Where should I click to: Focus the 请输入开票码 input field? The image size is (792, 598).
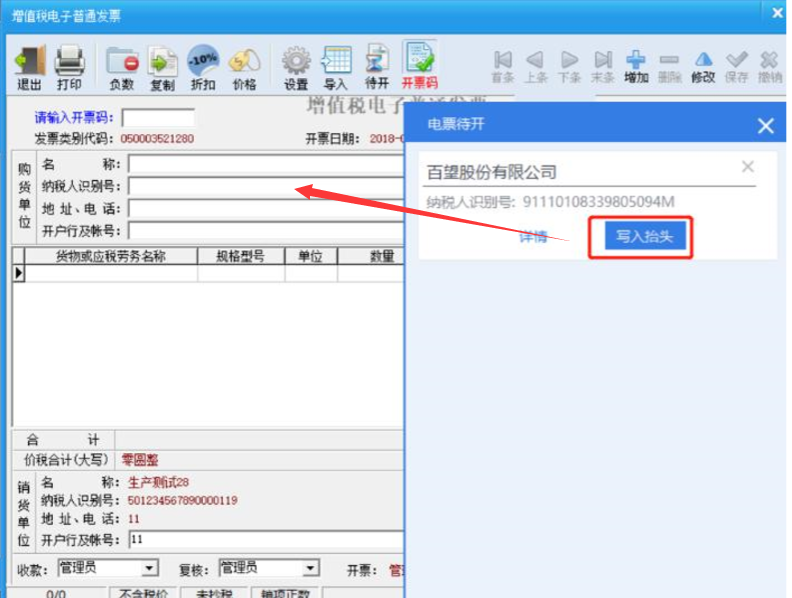click(x=158, y=118)
